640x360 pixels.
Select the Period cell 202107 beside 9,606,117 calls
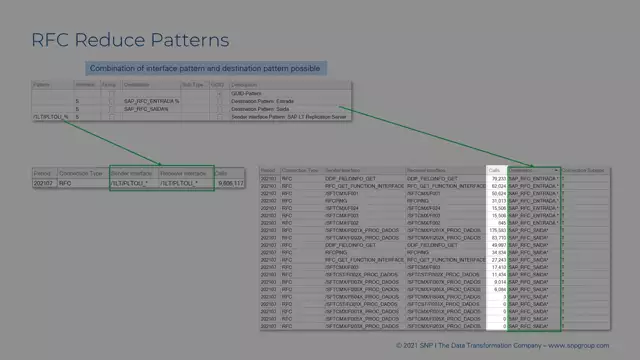(x=44, y=183)
